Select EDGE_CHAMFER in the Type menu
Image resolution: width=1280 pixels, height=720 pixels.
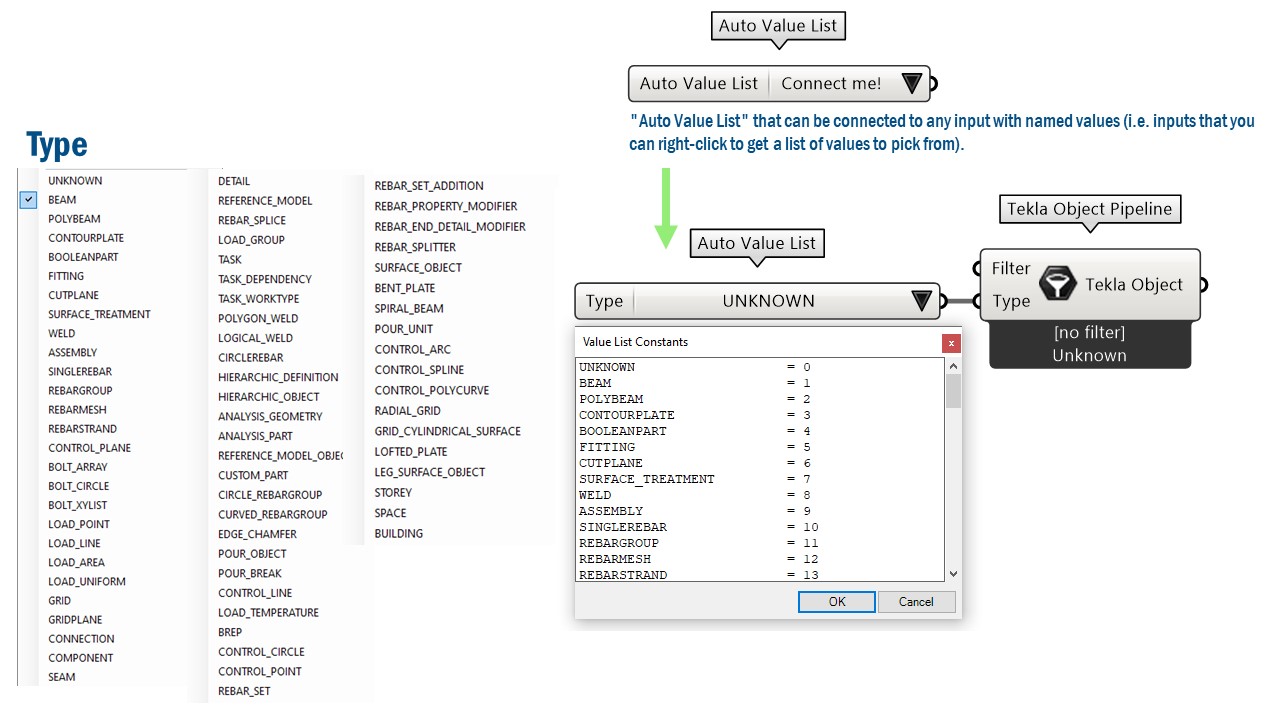click(257, 534)
